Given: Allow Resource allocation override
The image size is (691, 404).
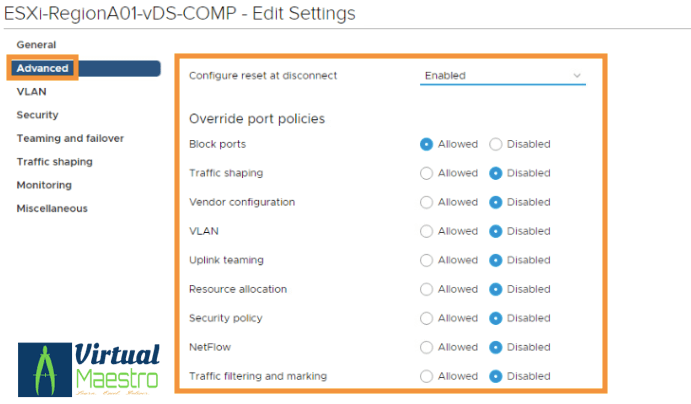Looking at the screenshot, I should click(x=427, y=289).
